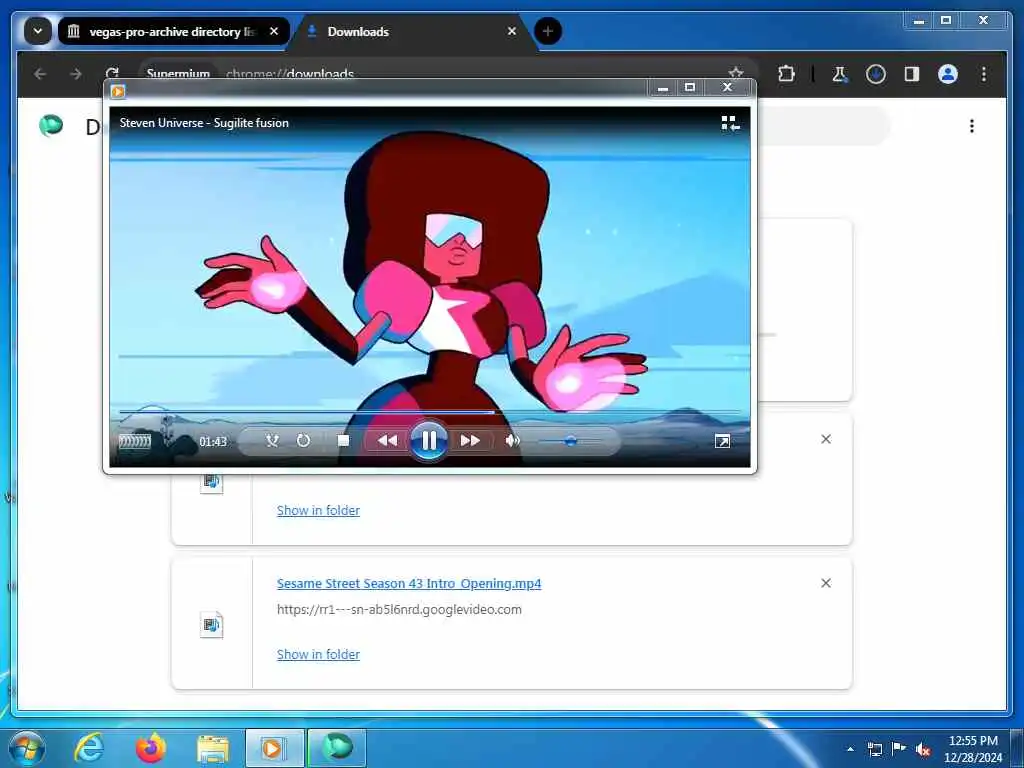The height and width of the screenshot is (768, 1024).
Task: Open Sesame Street Season 43 Intro Opening.mp4
Action: 409,583
